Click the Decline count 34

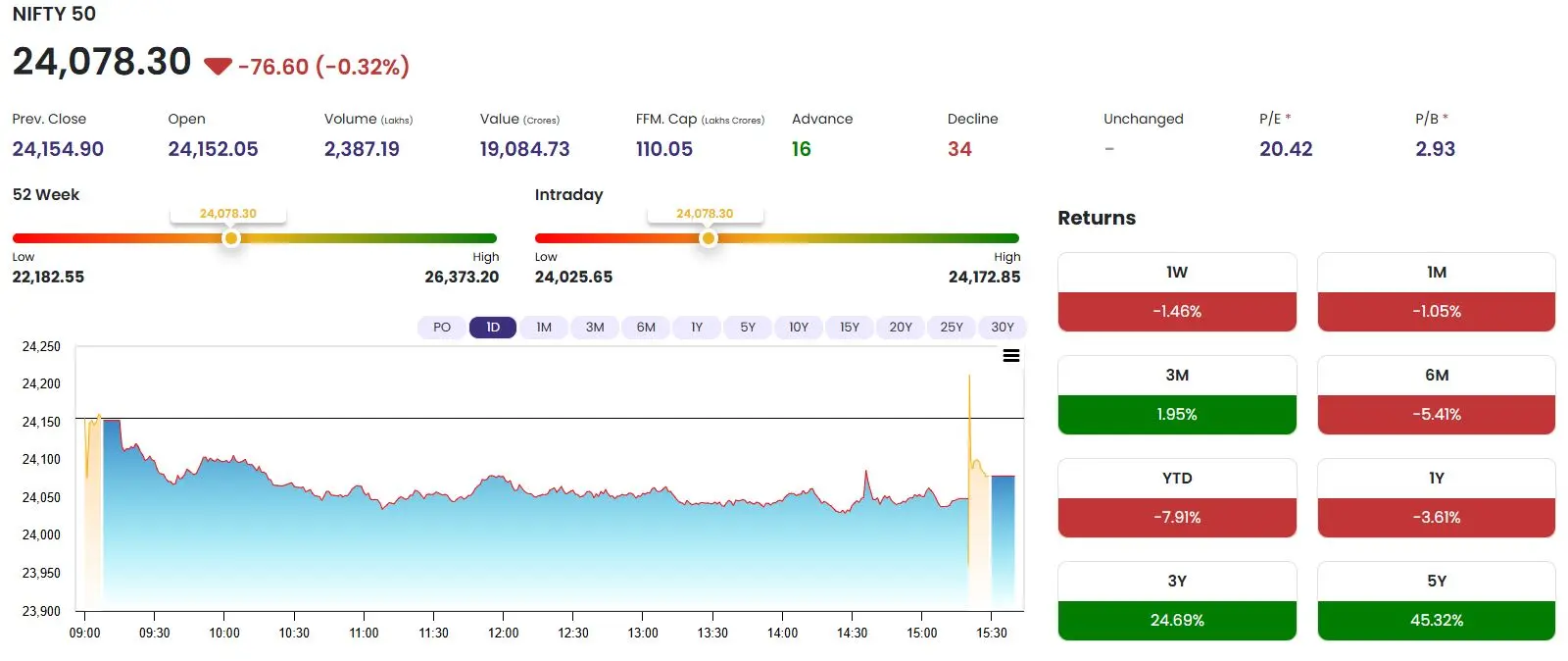coord(959,149)
